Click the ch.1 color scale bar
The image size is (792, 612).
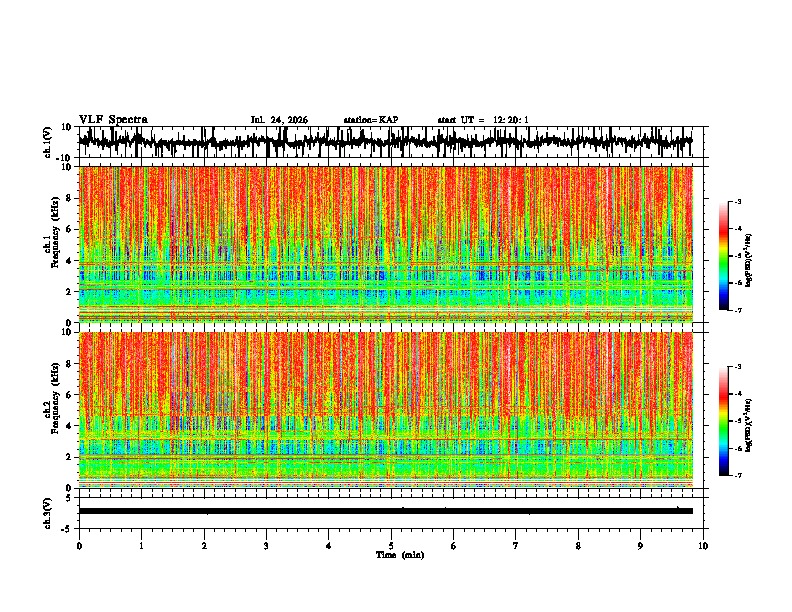click(723, 256)
